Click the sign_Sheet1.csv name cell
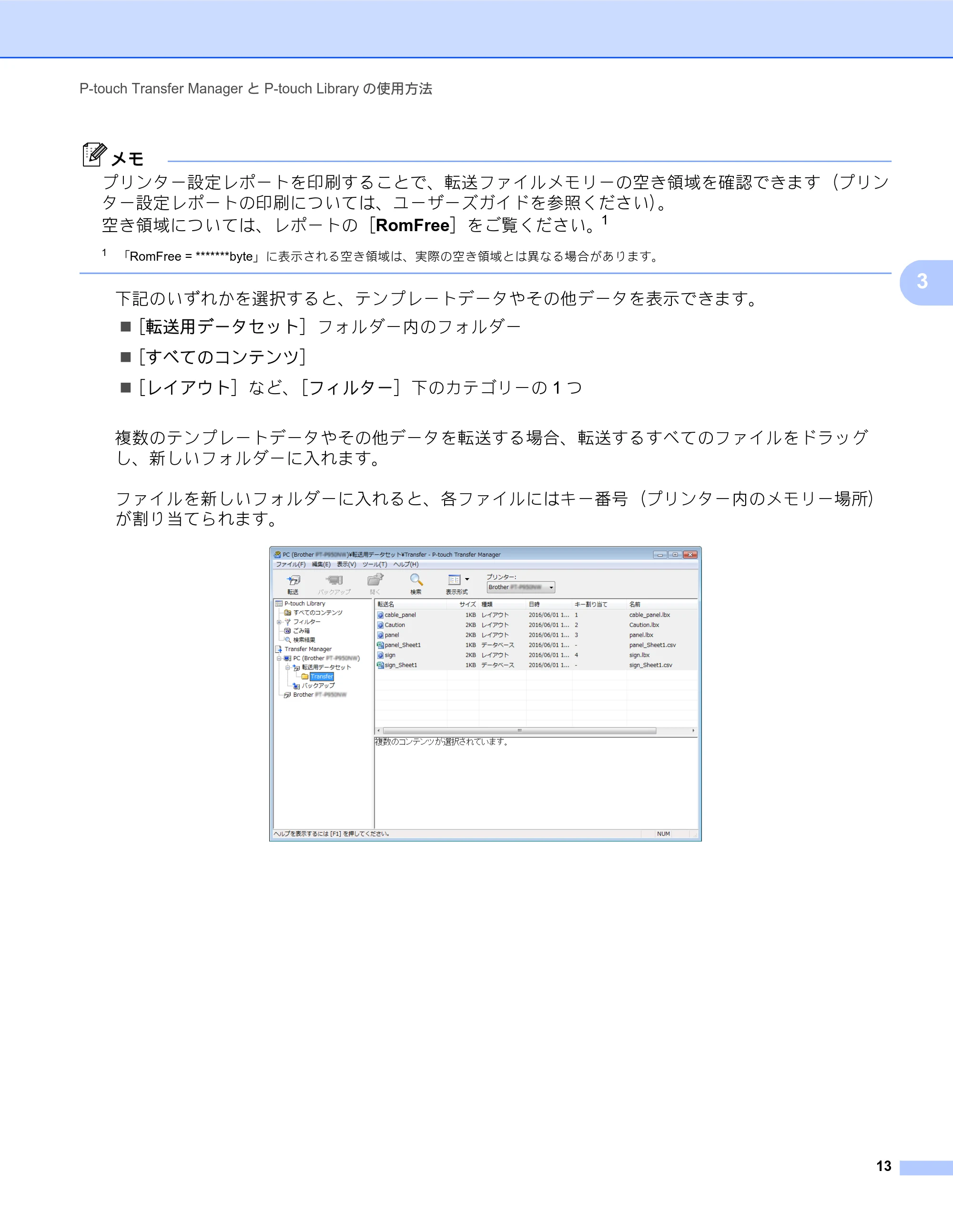Screen dimensions: 953x1232 (x=651, y=665)
